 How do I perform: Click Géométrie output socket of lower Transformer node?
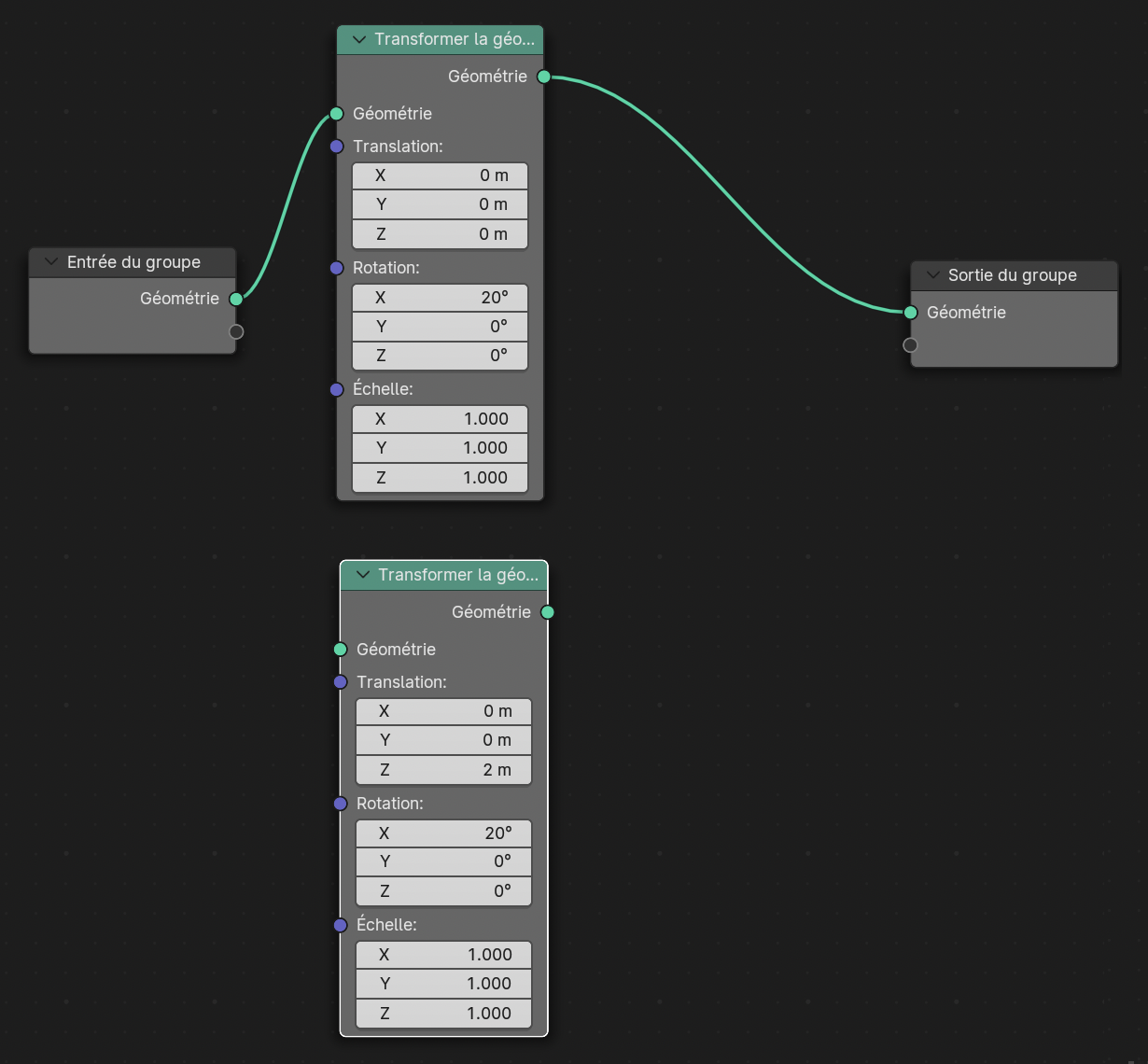click(548, 612)
